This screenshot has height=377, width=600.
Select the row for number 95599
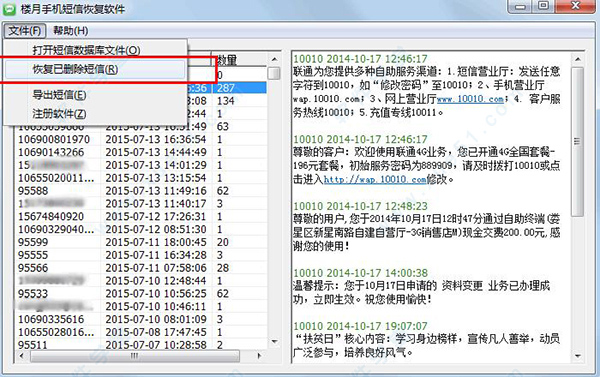click(x=142, y=242)
